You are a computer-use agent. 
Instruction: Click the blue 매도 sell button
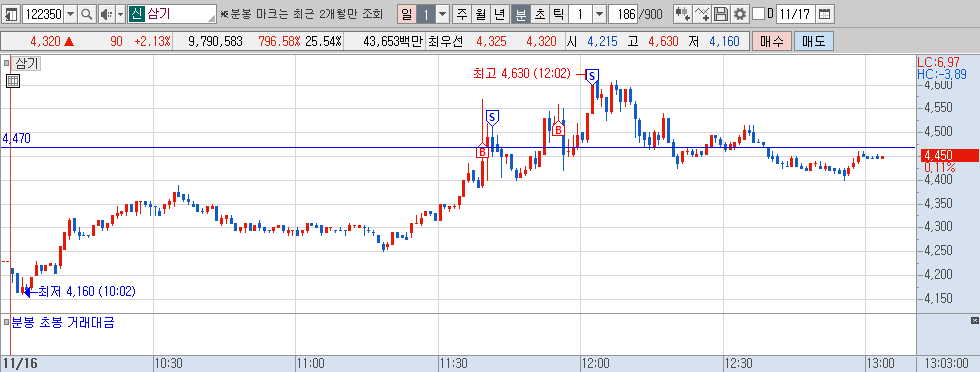tap(814, 42)
